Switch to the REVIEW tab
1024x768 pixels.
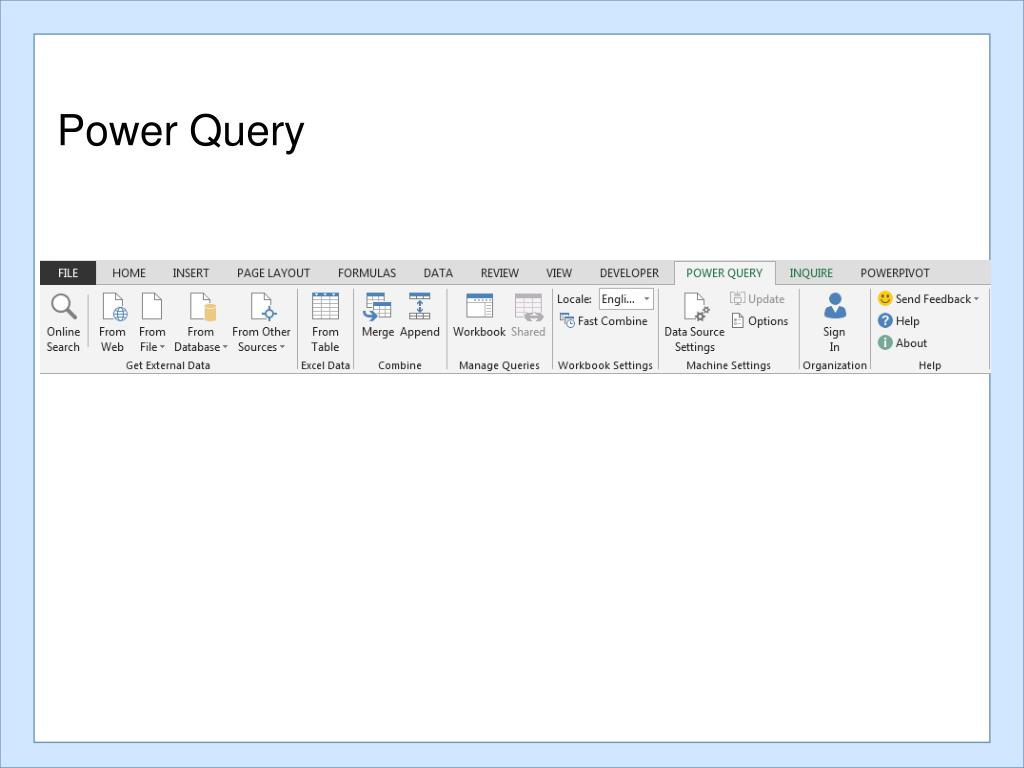tap(500, 273)
